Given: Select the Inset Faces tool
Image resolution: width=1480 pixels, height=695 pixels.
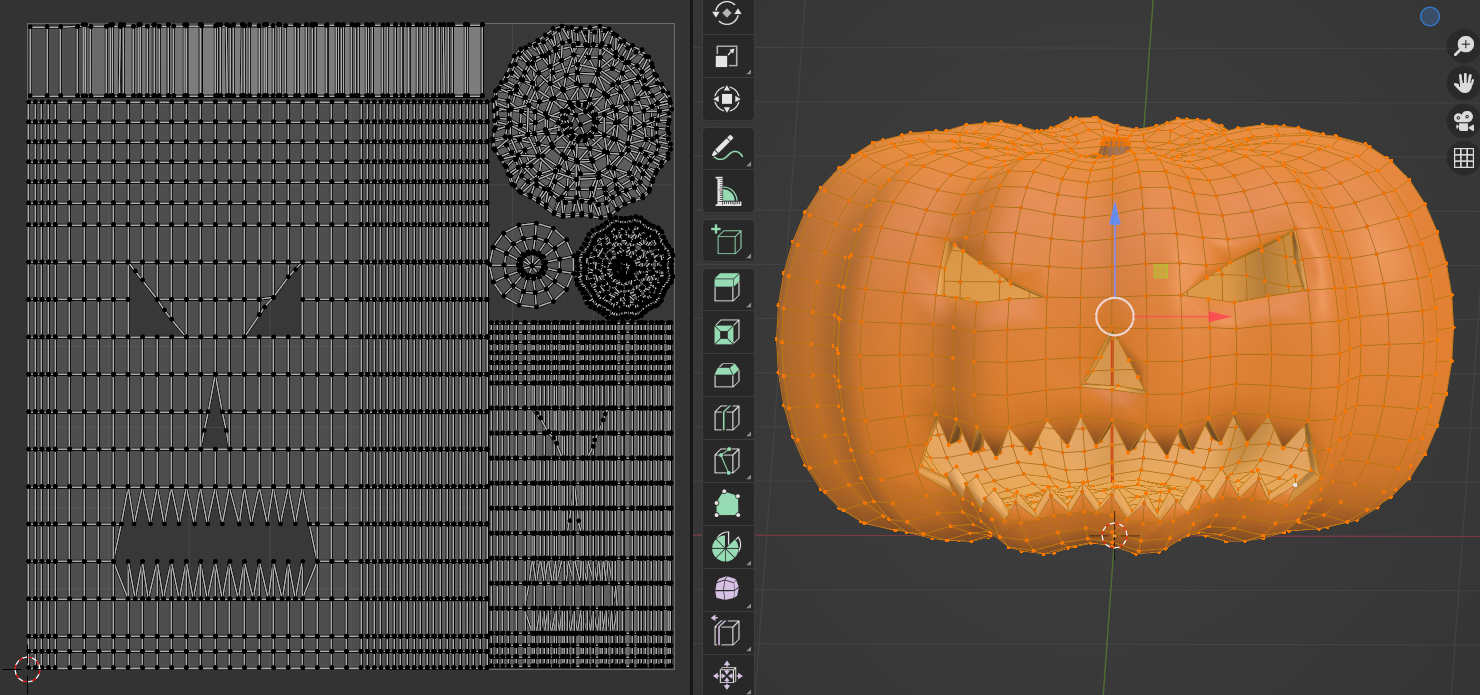Looking at the screenshot, I should pyautogui.click(x=727, y=332).
